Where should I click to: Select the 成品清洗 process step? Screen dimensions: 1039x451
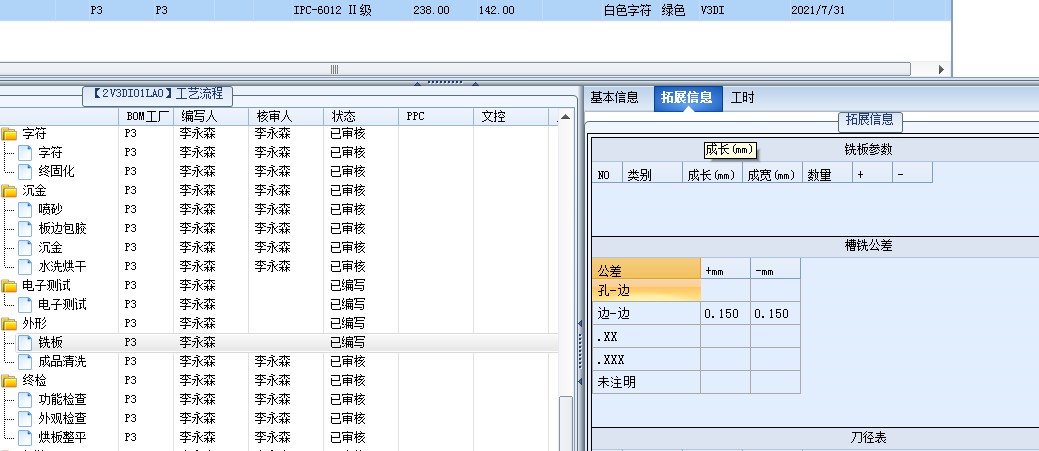point(62,362)
